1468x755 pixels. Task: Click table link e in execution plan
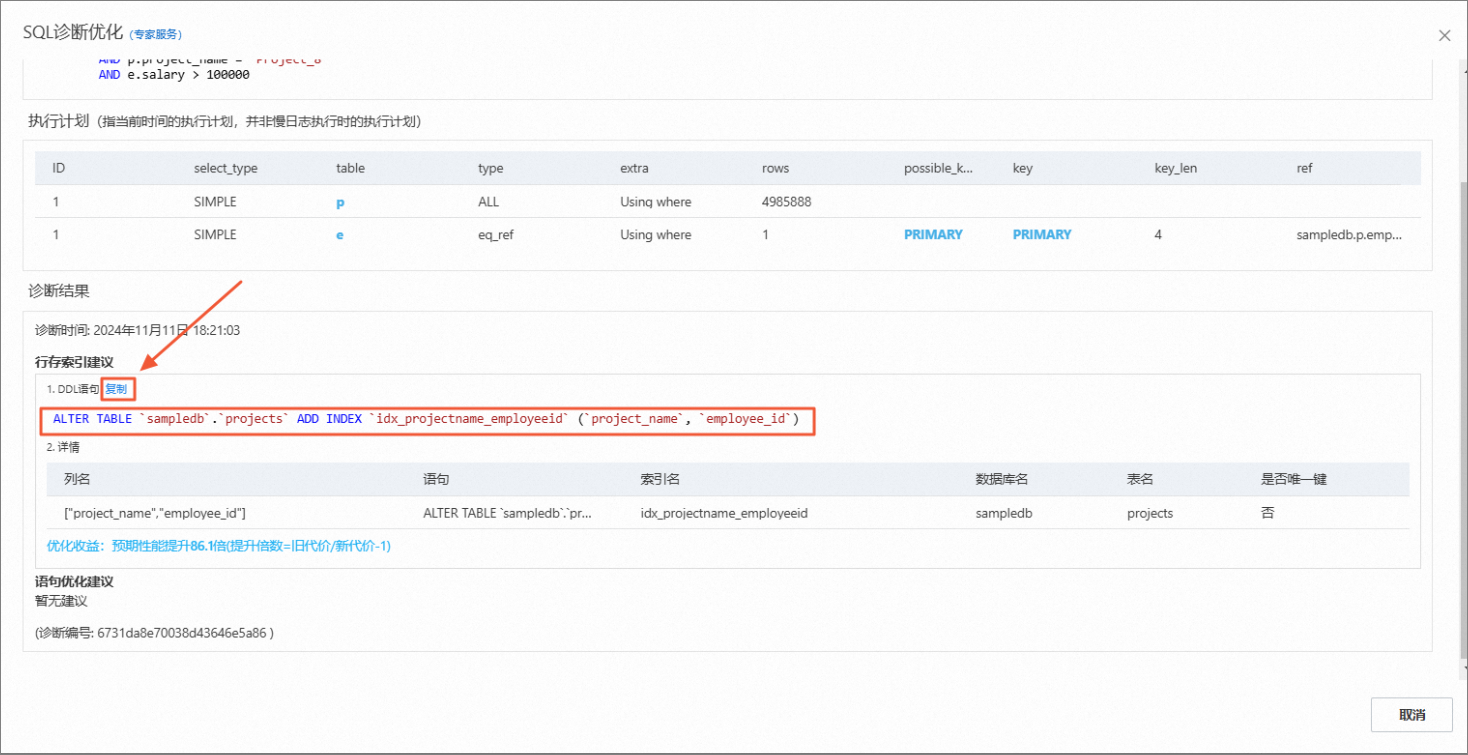click(340, 235)
